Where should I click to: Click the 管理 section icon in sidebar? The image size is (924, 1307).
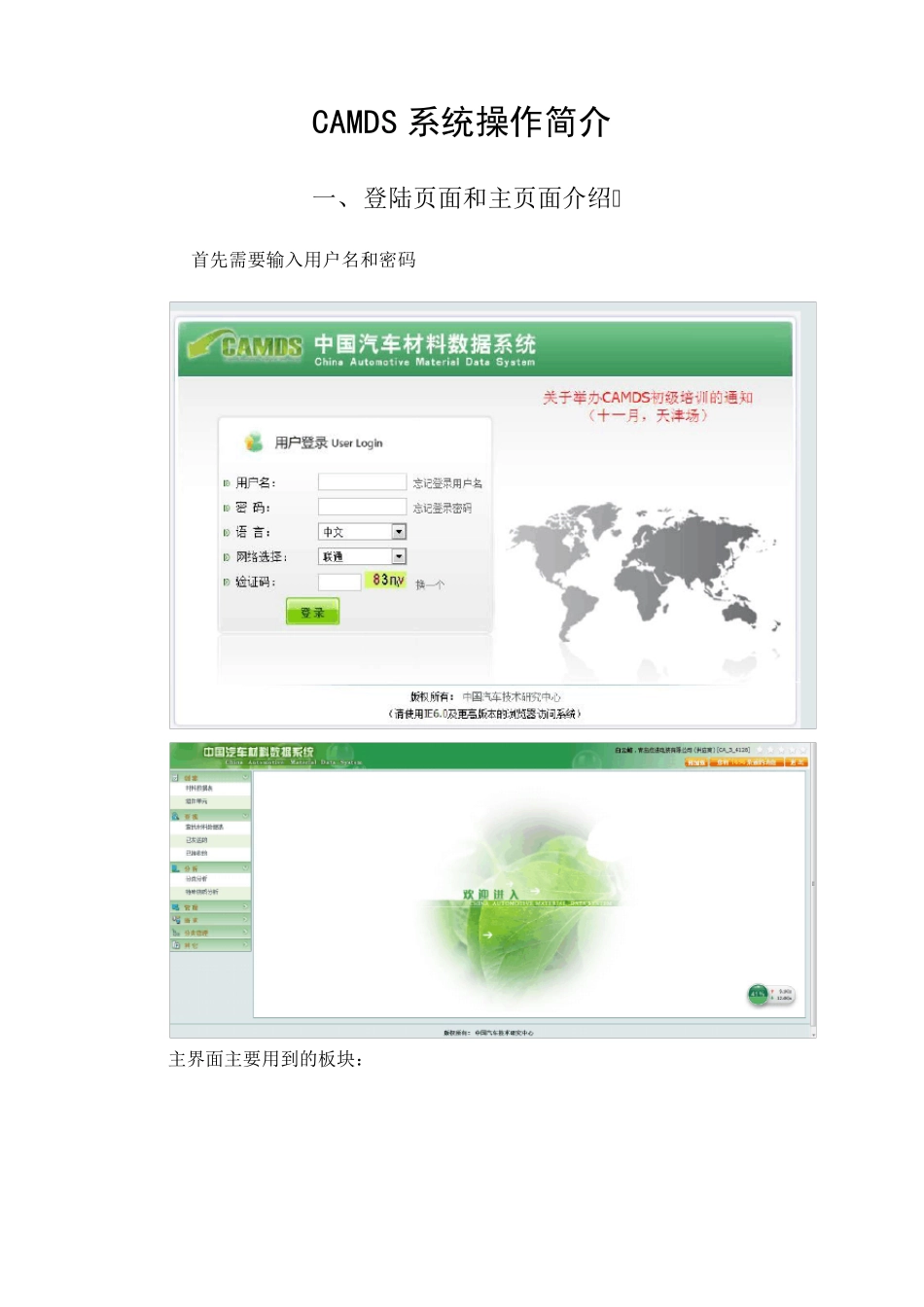point(175,906)
